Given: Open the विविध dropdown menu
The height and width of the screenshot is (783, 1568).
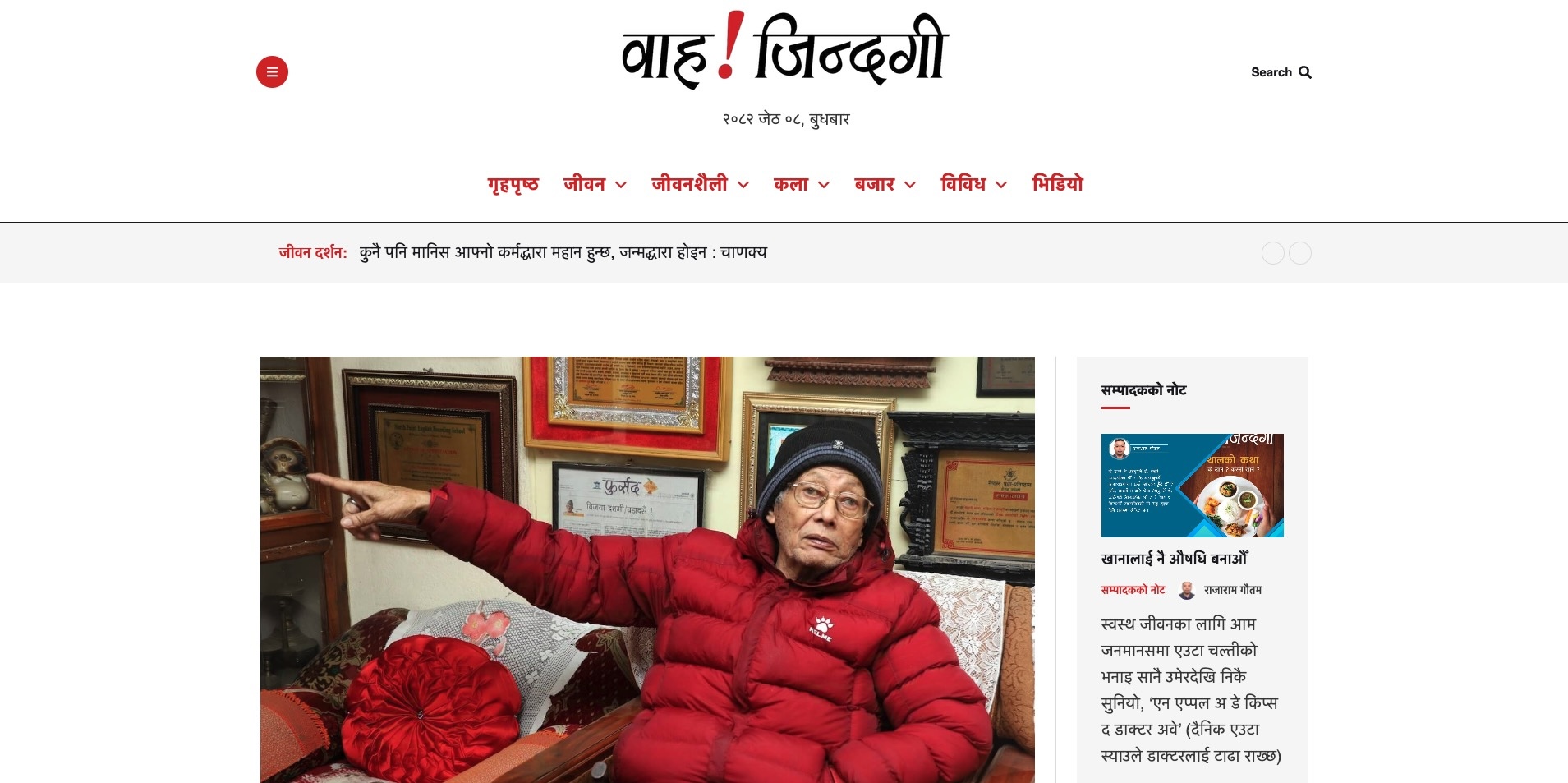Looking at the screenshot, I should 973,184.
